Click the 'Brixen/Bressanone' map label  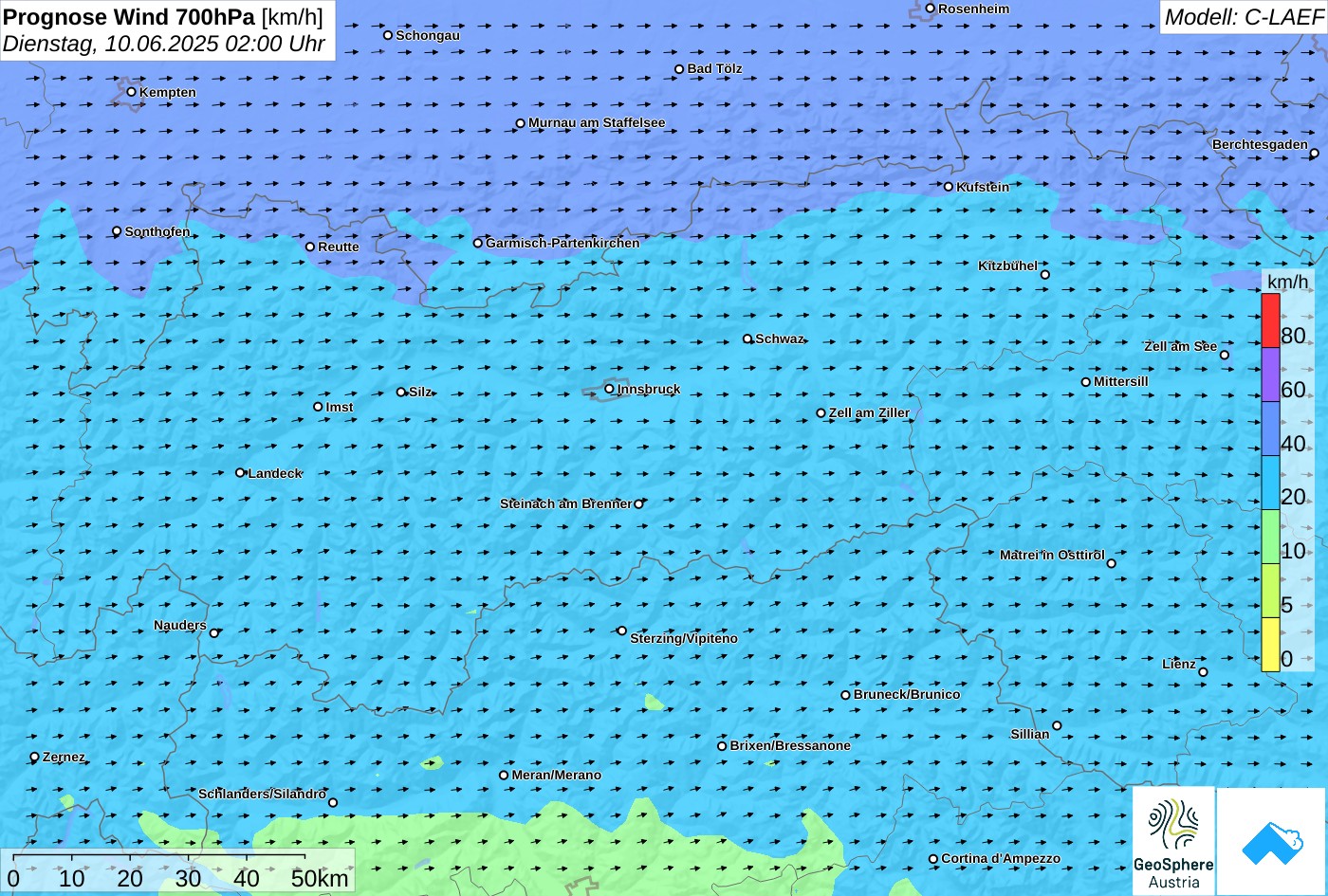tap(790, 745)
